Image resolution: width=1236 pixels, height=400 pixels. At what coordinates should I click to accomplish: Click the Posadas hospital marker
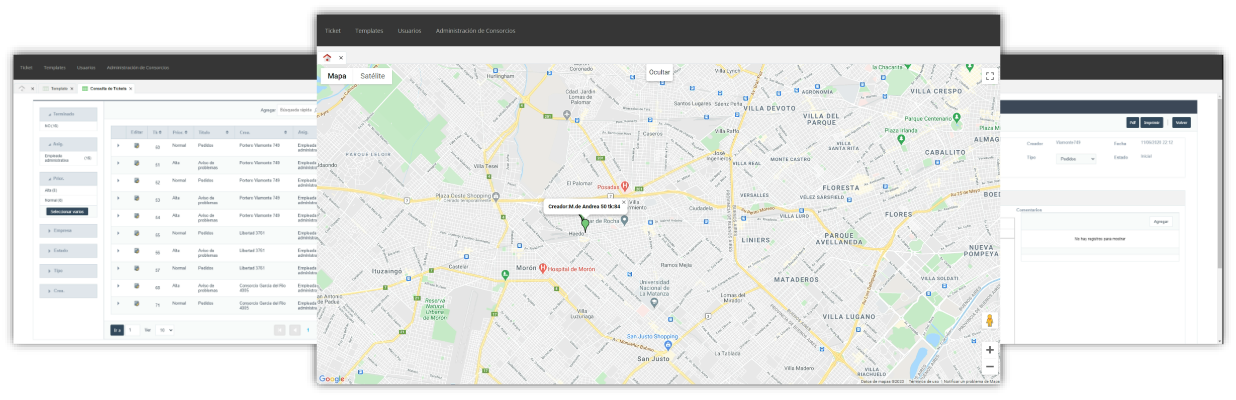point(625,186)
